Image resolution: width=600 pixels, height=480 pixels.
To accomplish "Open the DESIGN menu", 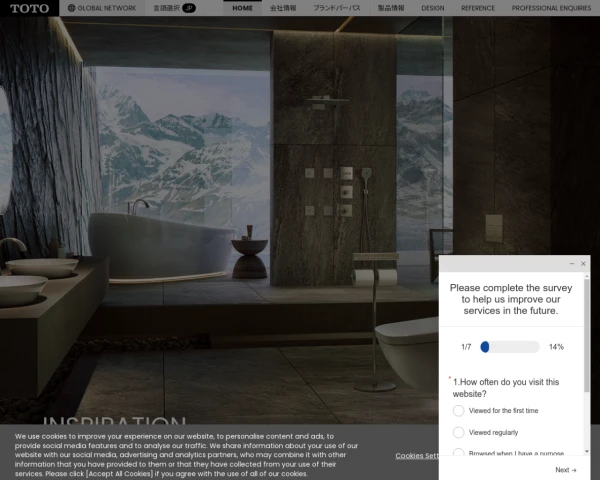I will (433, 8).
